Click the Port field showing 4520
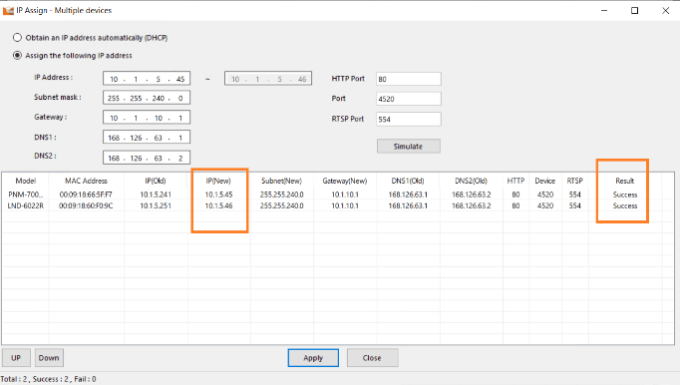The height and width of the screenshot is (385, 680). (409, 99)
